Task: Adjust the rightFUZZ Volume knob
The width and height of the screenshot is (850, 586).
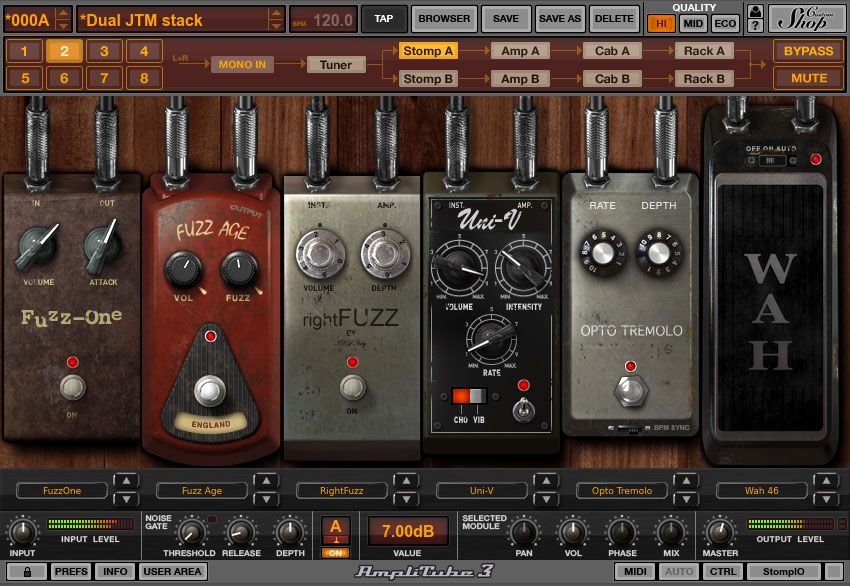Action: tap(320, 254)
